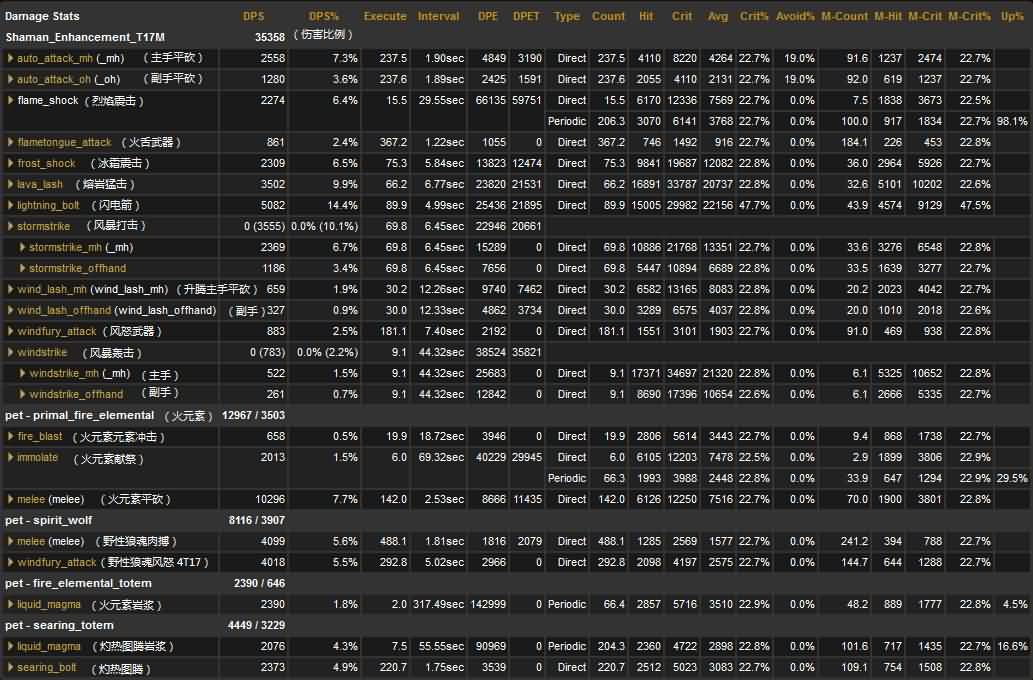
Task: Click the 12967 / 3503 primal_fire_elemental DPS value
Action: pyautogui.click(x=254, y=415)
